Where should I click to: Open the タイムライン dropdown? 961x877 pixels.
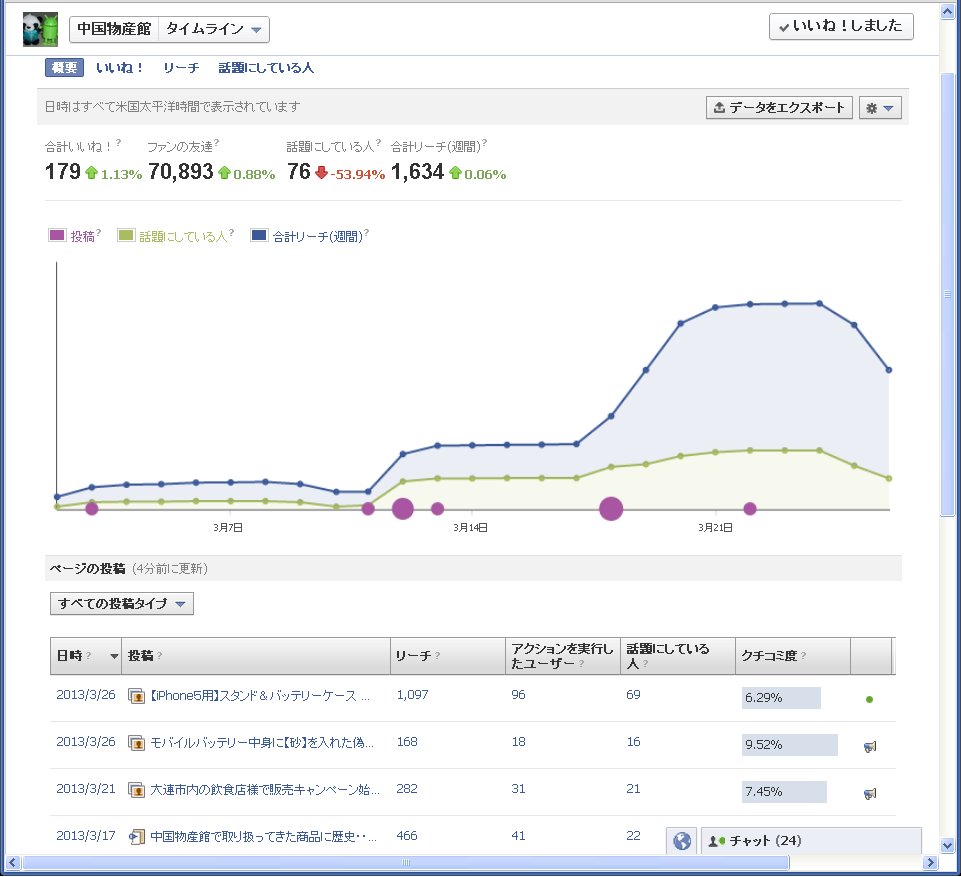pos(215,29)
